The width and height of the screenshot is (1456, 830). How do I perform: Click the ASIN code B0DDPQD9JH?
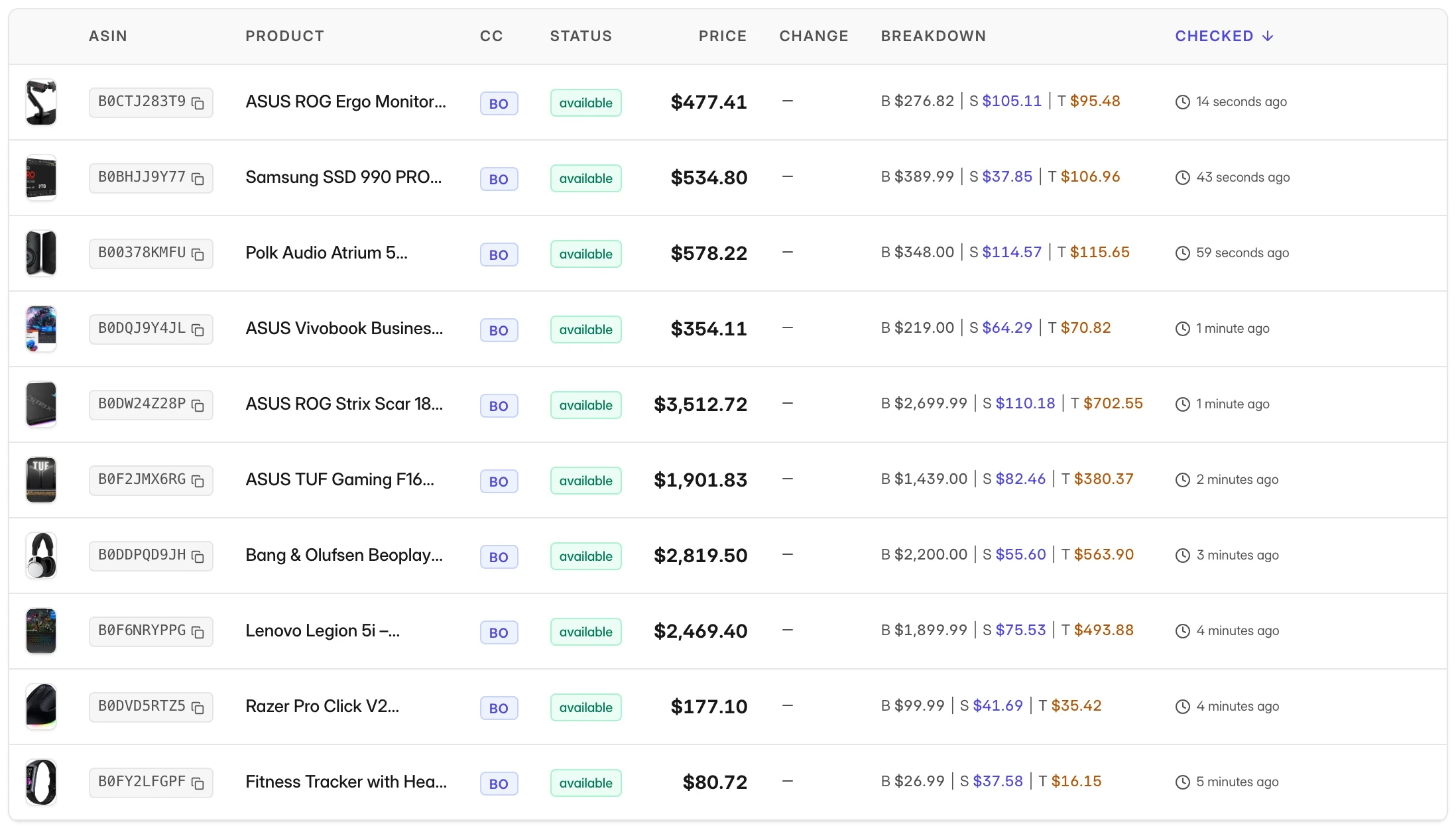(x=142, y=554)
